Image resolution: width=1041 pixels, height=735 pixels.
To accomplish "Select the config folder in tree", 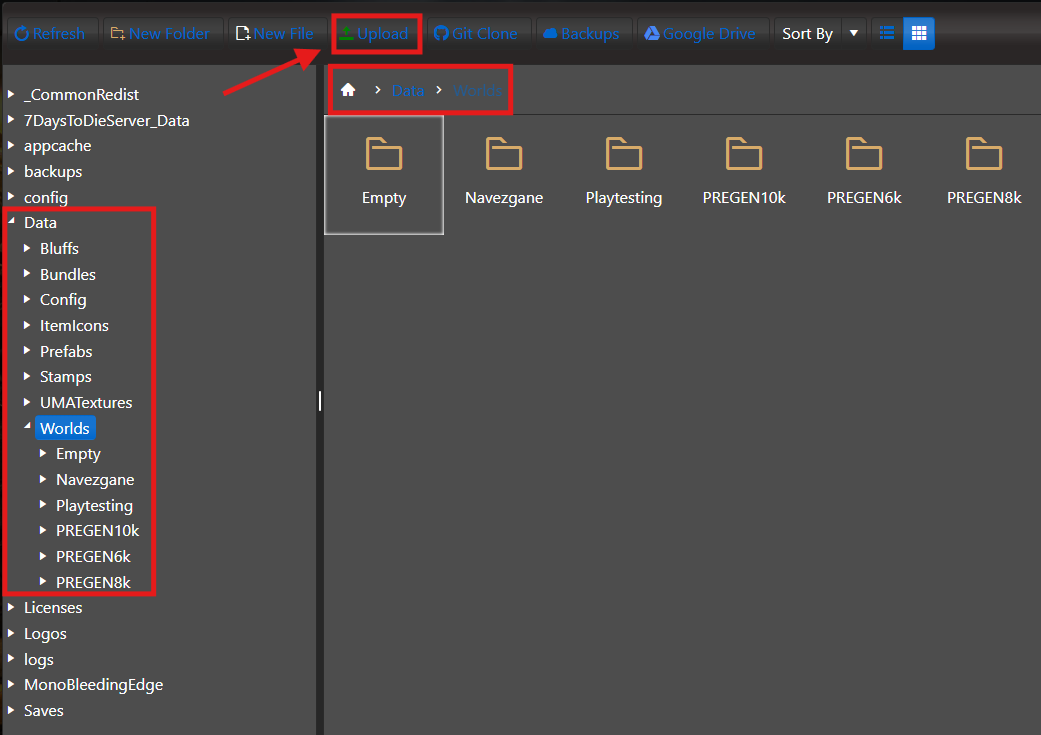I will pyautogui.click(x=46, y=197).
